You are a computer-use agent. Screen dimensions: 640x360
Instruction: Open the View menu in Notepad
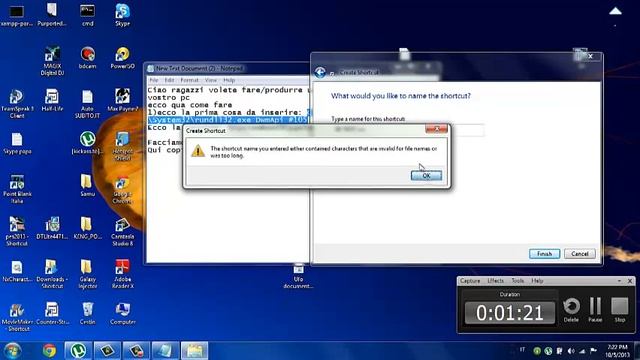pos(211,80)
